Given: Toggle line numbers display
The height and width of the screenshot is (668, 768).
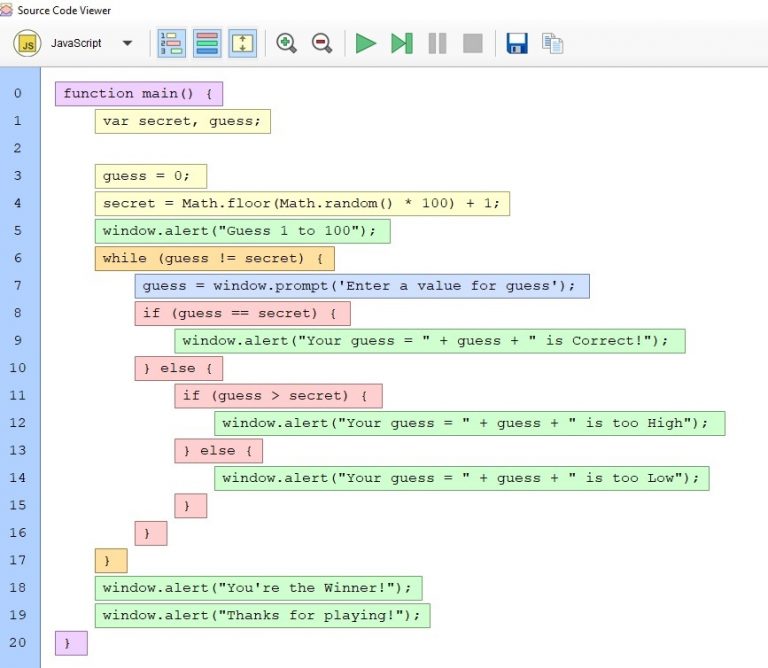Looking at the screenshot, I should [171, 44].
